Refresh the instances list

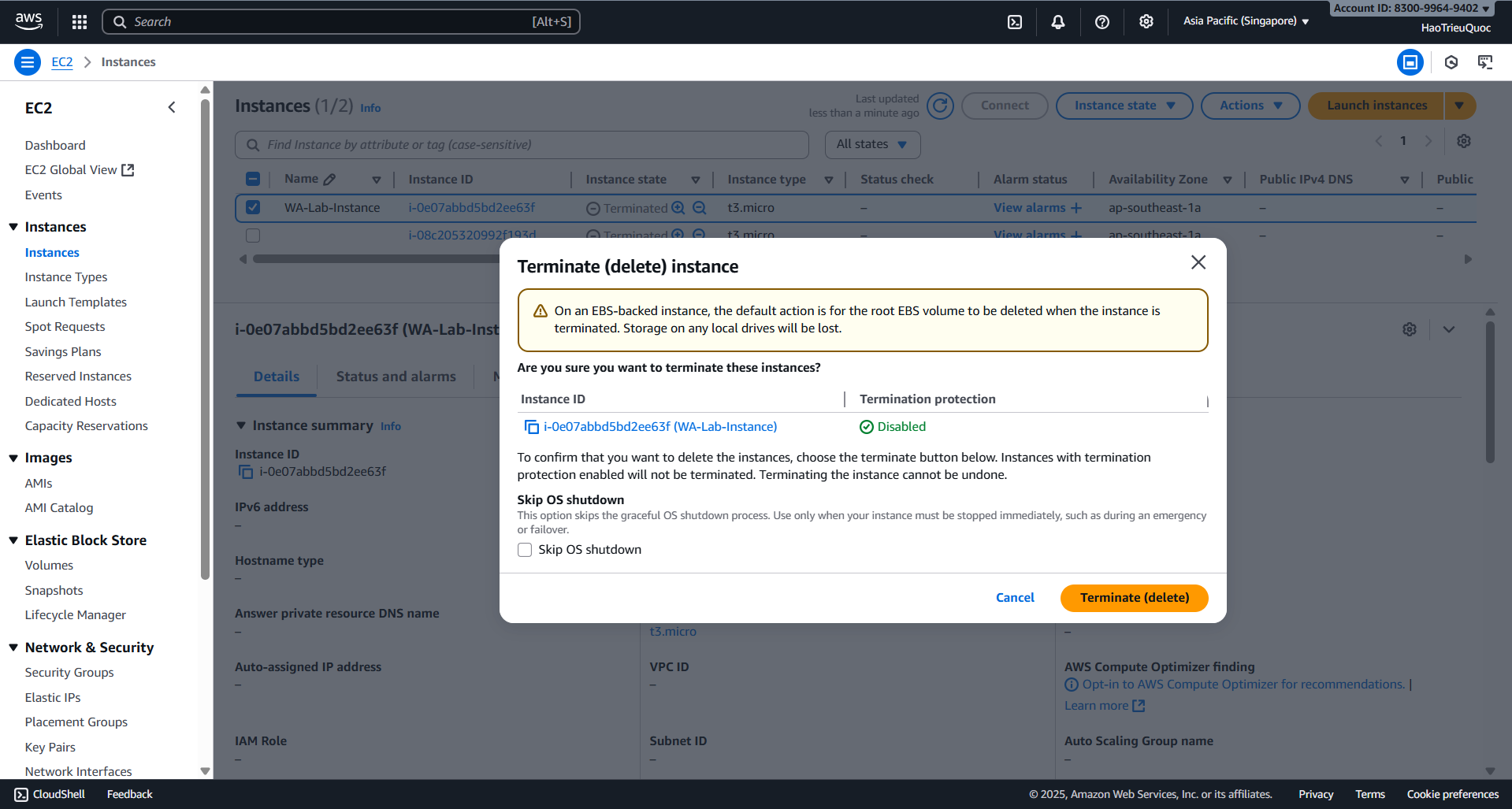tap(939, 106)
